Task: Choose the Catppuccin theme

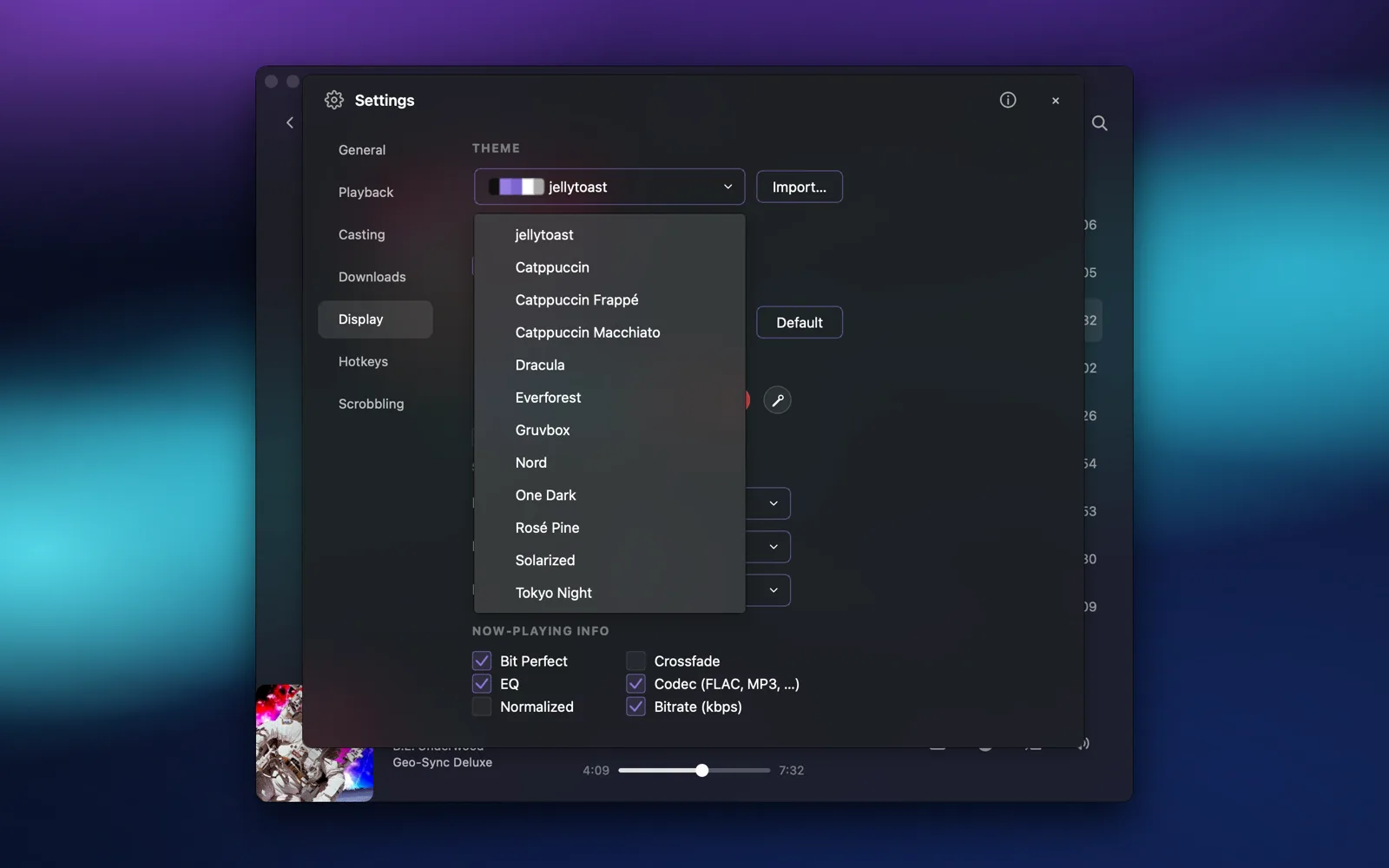Action: pyautogui.click(x=609, y=267)
